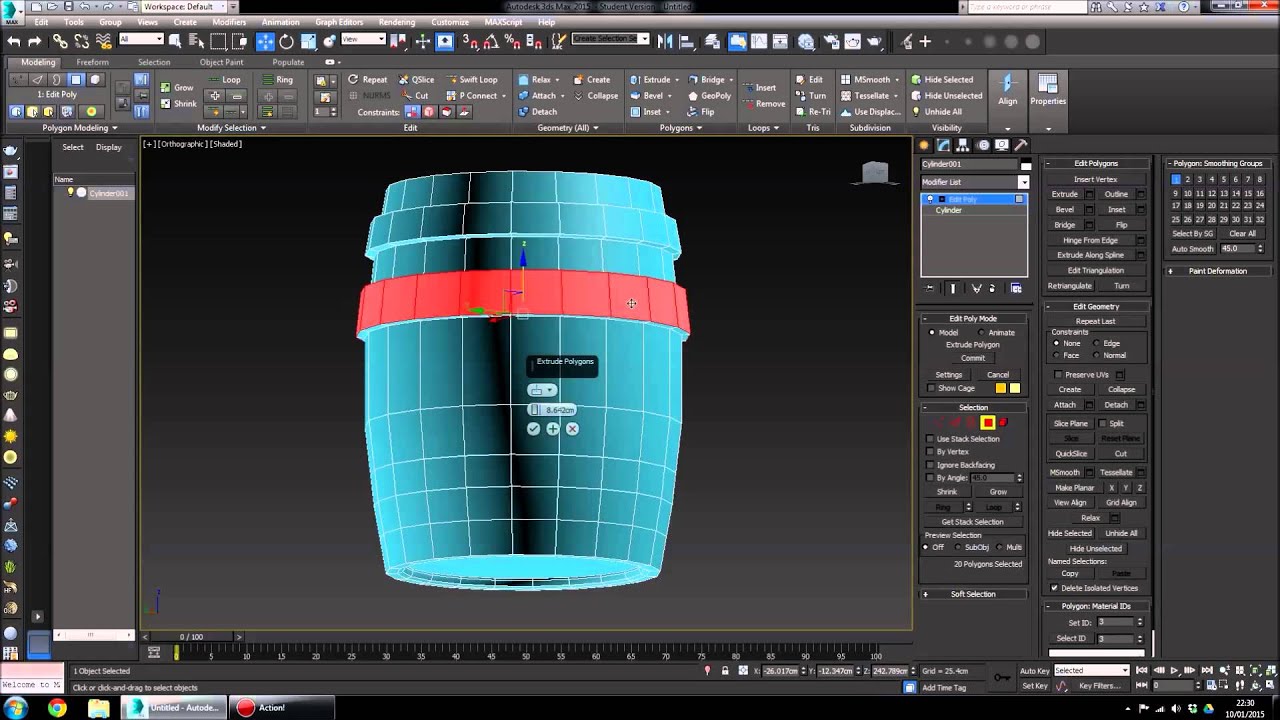The image size is (1280, 720).
Task: Click caddy Apply and Continue plus
Action: [x=552, y=428]
